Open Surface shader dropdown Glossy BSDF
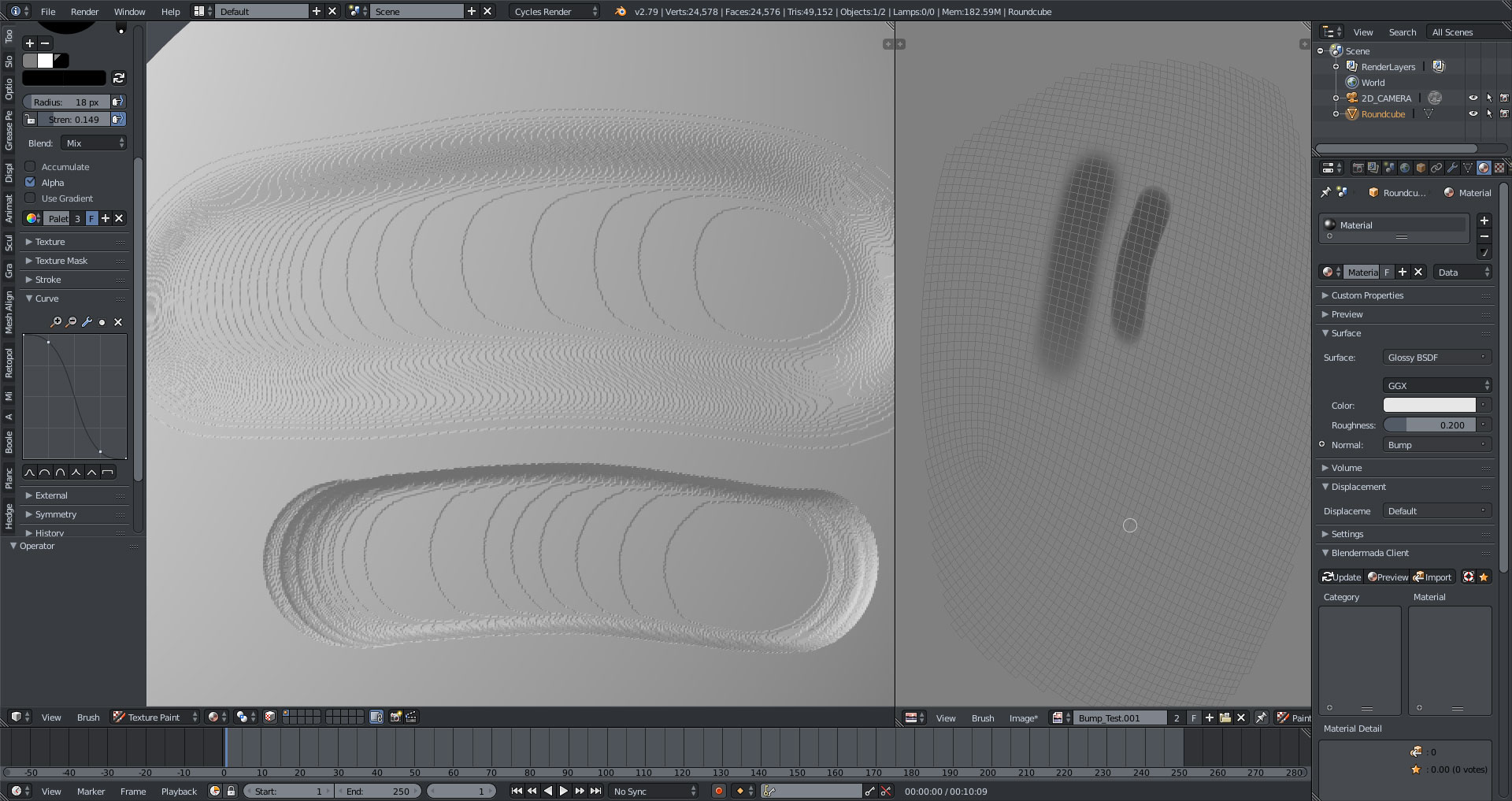Viewport: 1512px width, 801px height. coord(1436,358)
